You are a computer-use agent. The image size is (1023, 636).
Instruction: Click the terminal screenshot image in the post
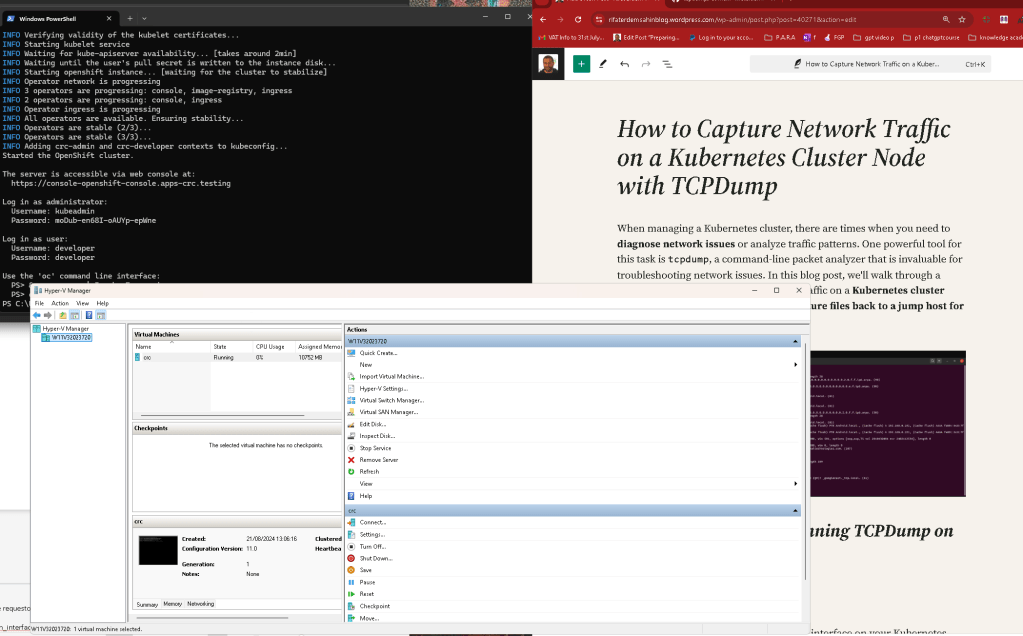point(887,424)
